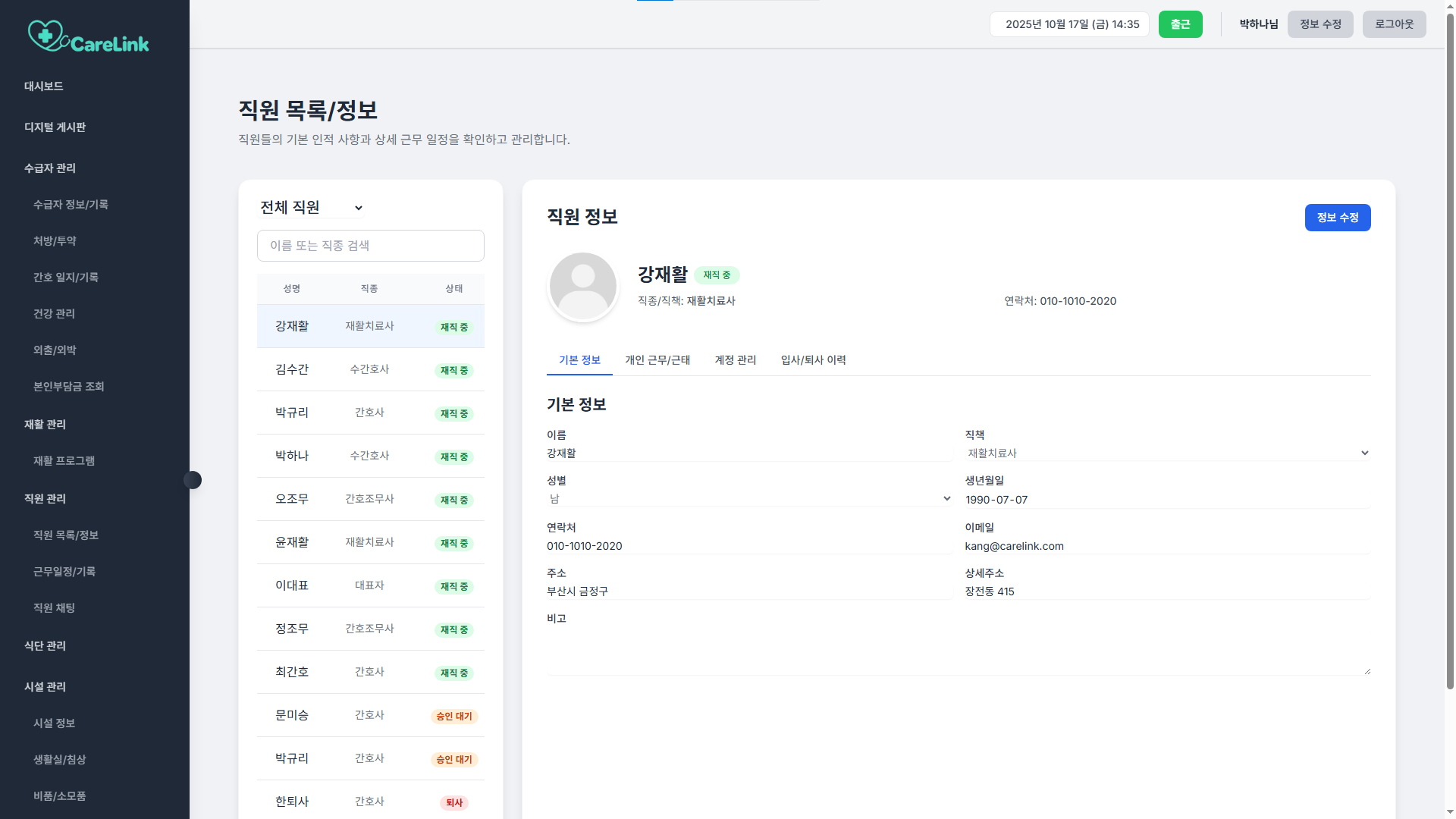Image resolution: width=1456 pixels, height=819 pixels.
Task: Open 직원 채팅 sidebar item
Action: pyautogui.click(x=54, y=608)
